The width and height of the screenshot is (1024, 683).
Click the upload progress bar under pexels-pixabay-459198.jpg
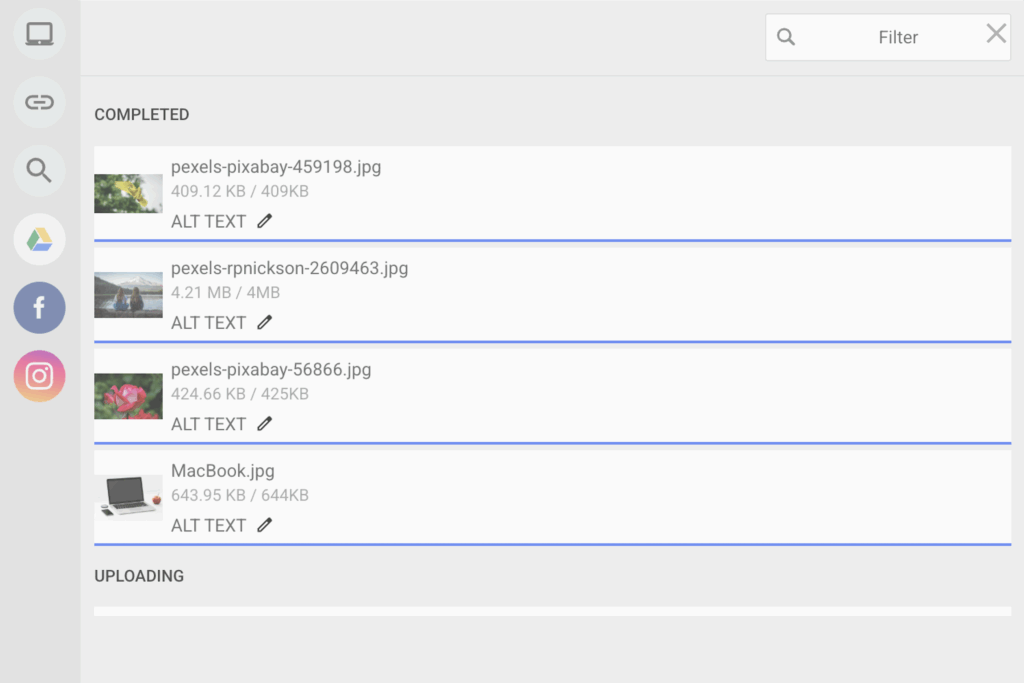click(x=555, y=240)
